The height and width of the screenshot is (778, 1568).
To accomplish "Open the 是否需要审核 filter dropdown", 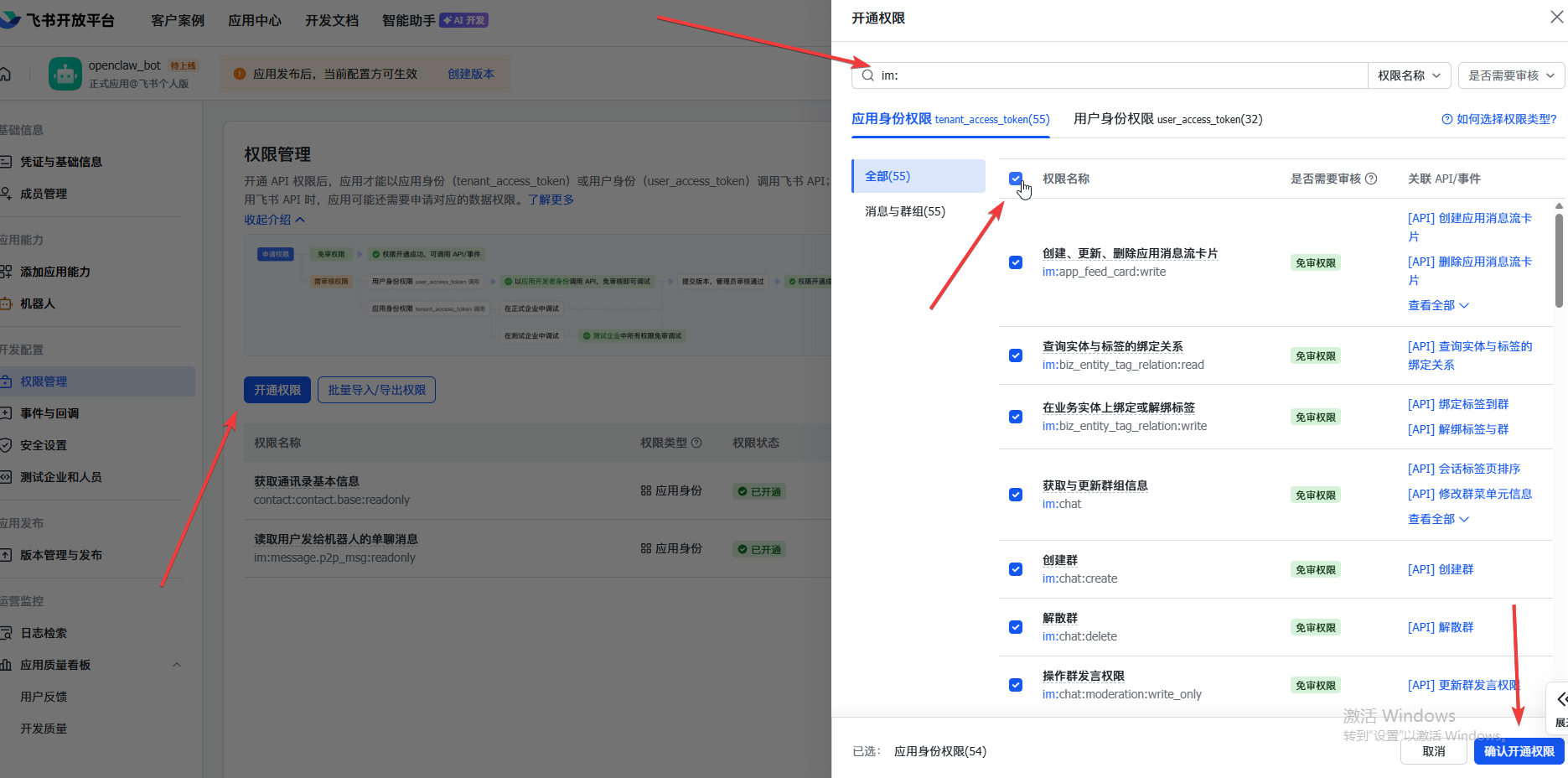I will [x=1511, y=75].
